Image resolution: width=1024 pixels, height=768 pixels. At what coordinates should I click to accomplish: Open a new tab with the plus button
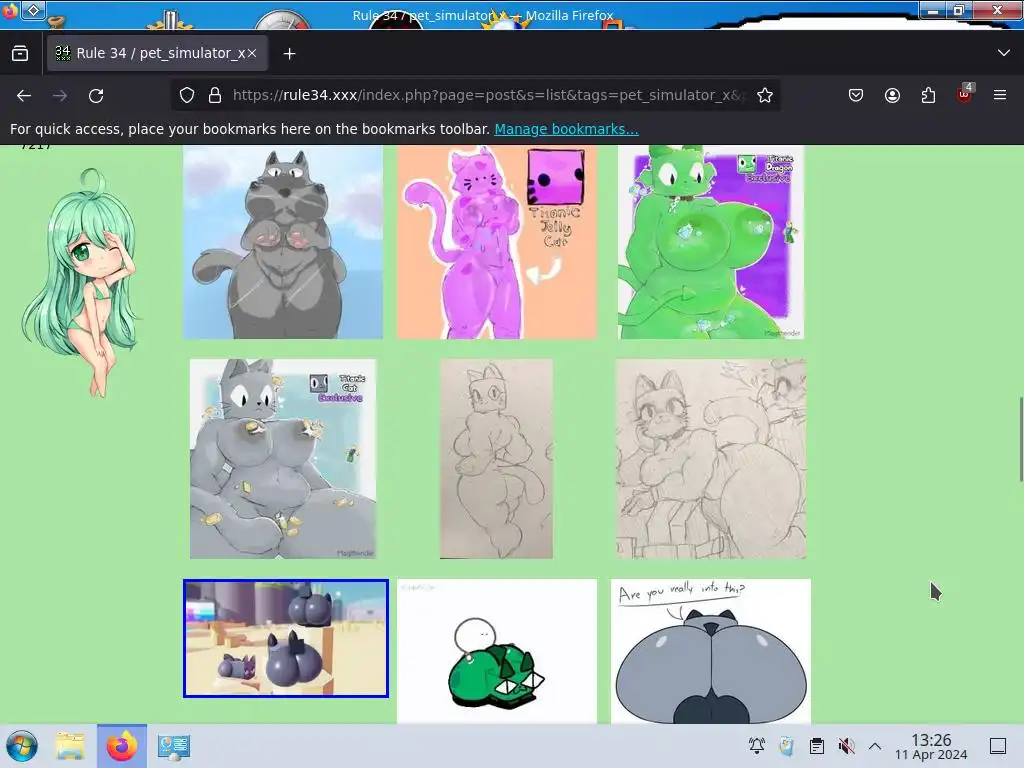(289, 54)
